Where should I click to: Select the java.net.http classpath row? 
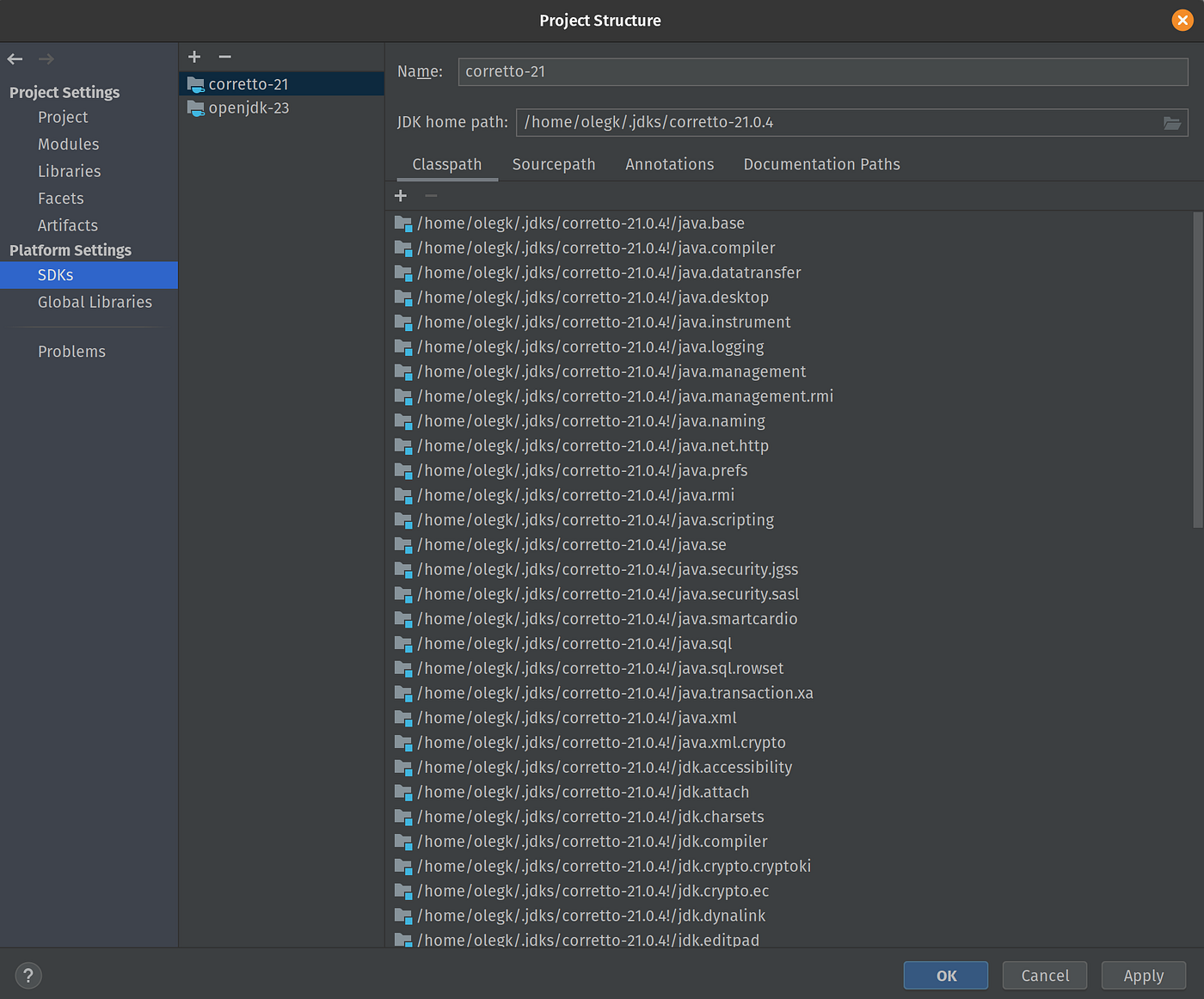coord(789,446)
